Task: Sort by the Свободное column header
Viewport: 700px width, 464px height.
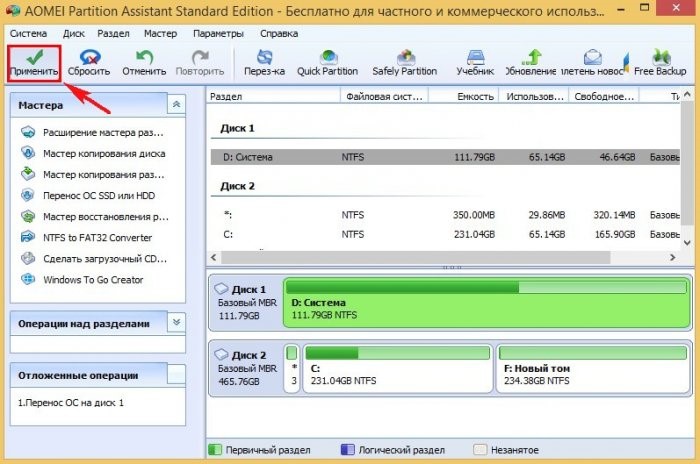Action: click(604, 96)
